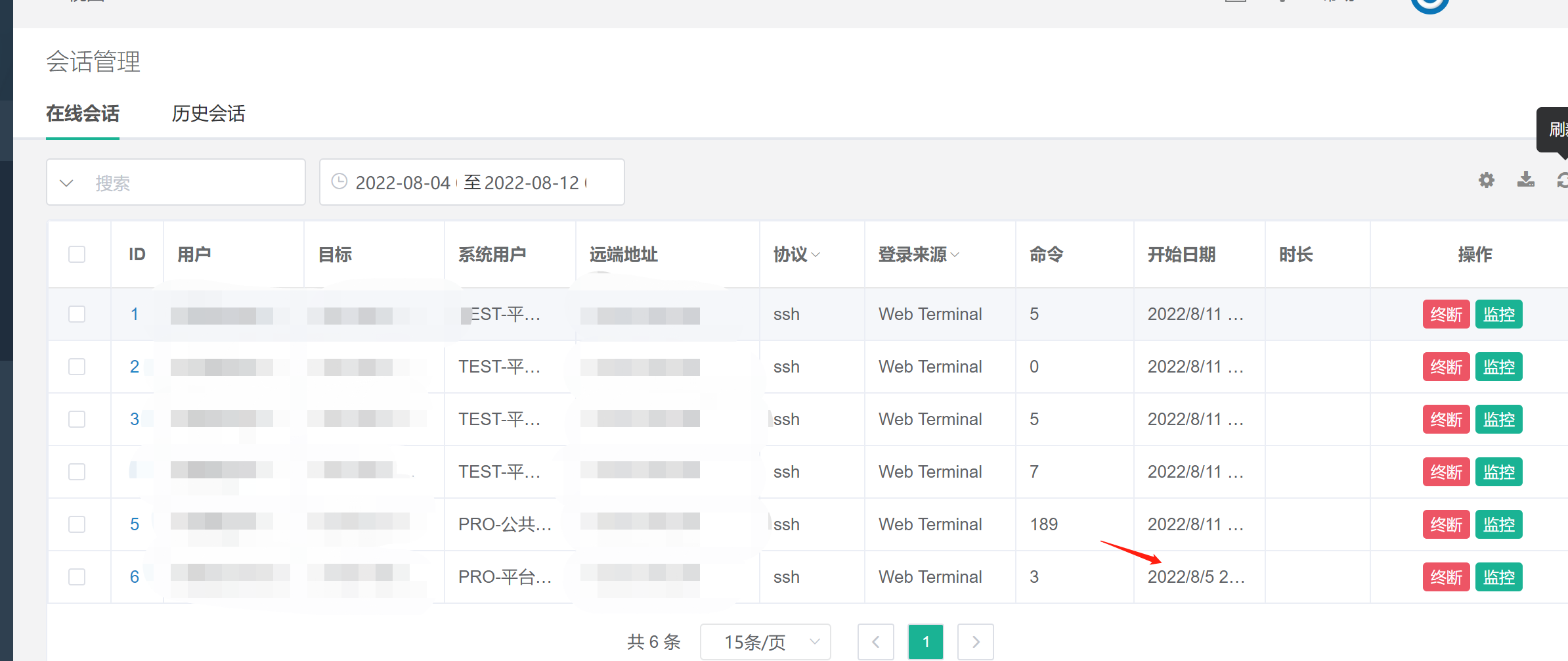
Task: Check the checkbox for session row 6
Action: 77,577
